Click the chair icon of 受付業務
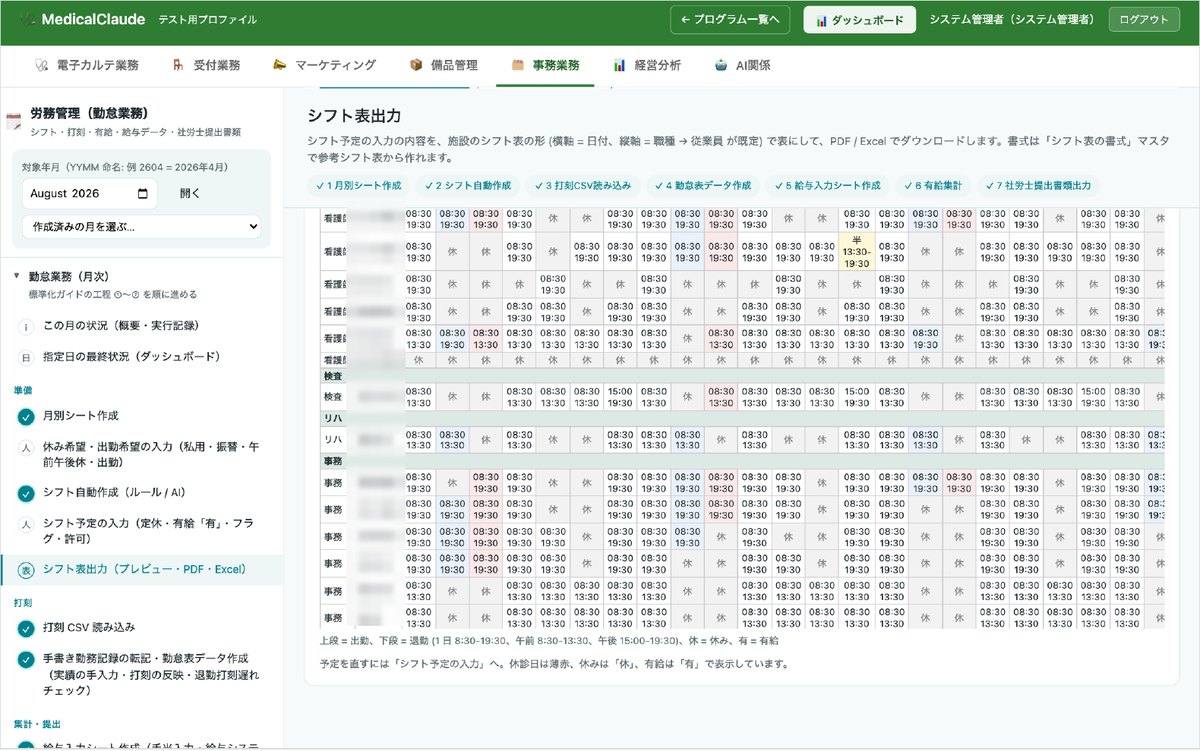The width and height of the screenshot is (1200, 751). click(177, 65)
